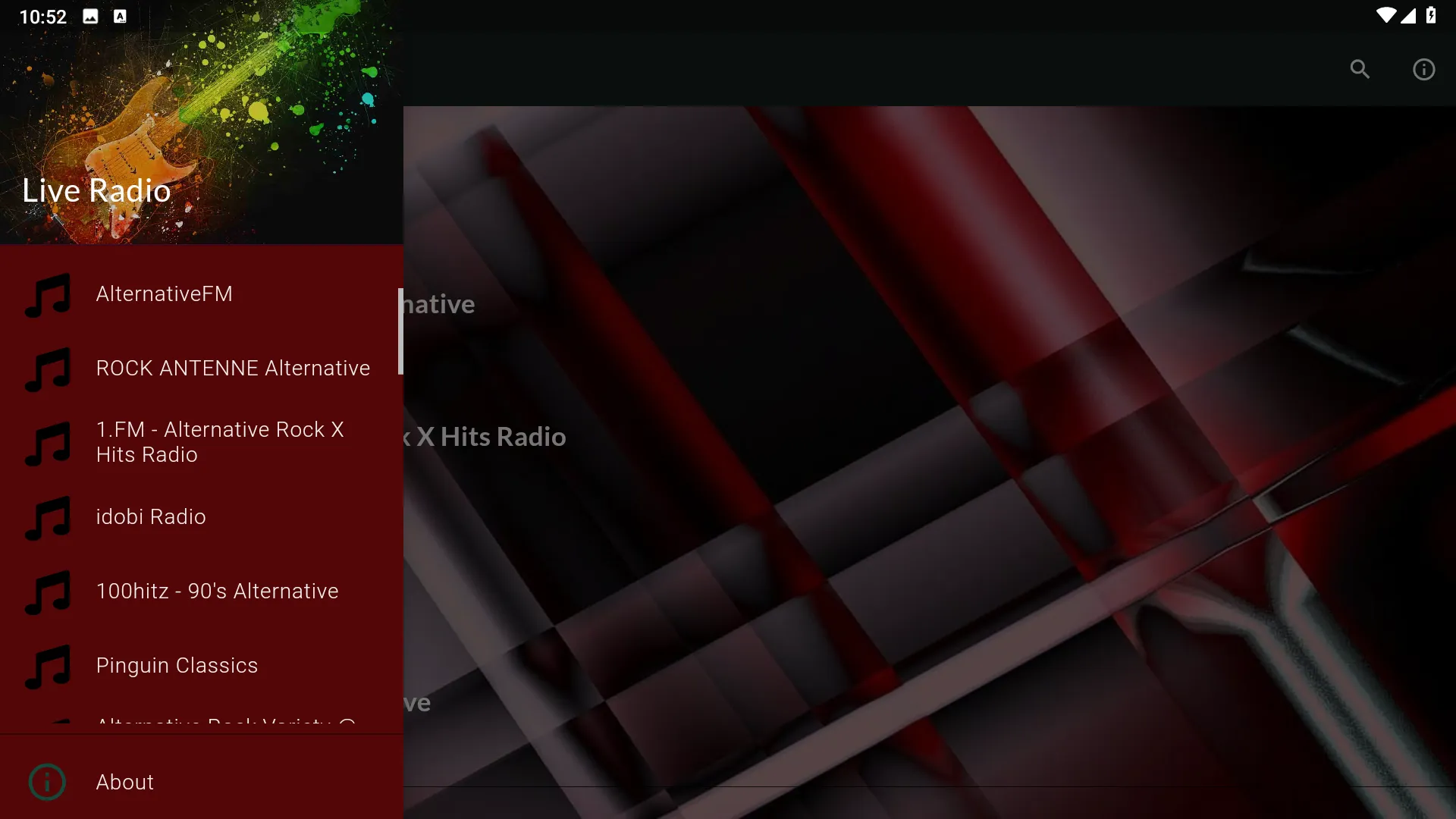Tap the image notification icon in status bar
Screen dimensions: 1456x819
tap(90, 17)
